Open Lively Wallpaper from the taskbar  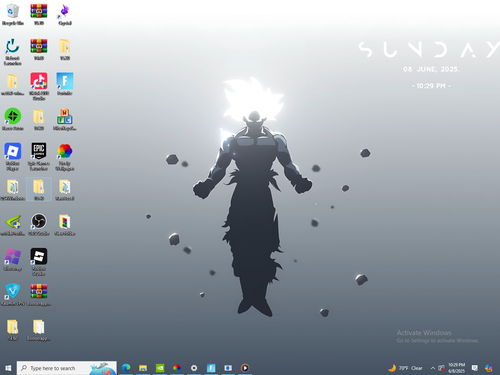177,368
